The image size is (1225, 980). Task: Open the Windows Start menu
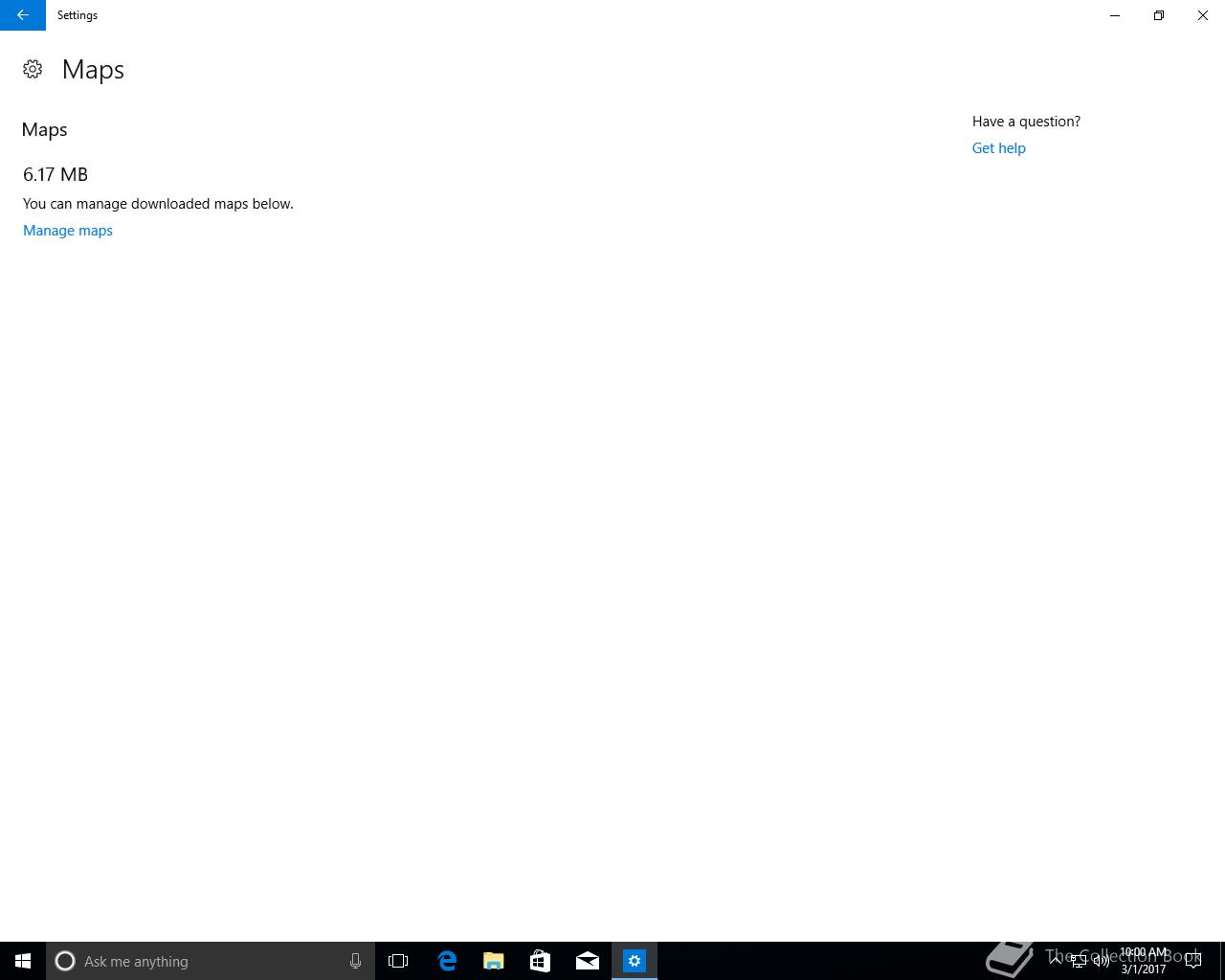23,961
